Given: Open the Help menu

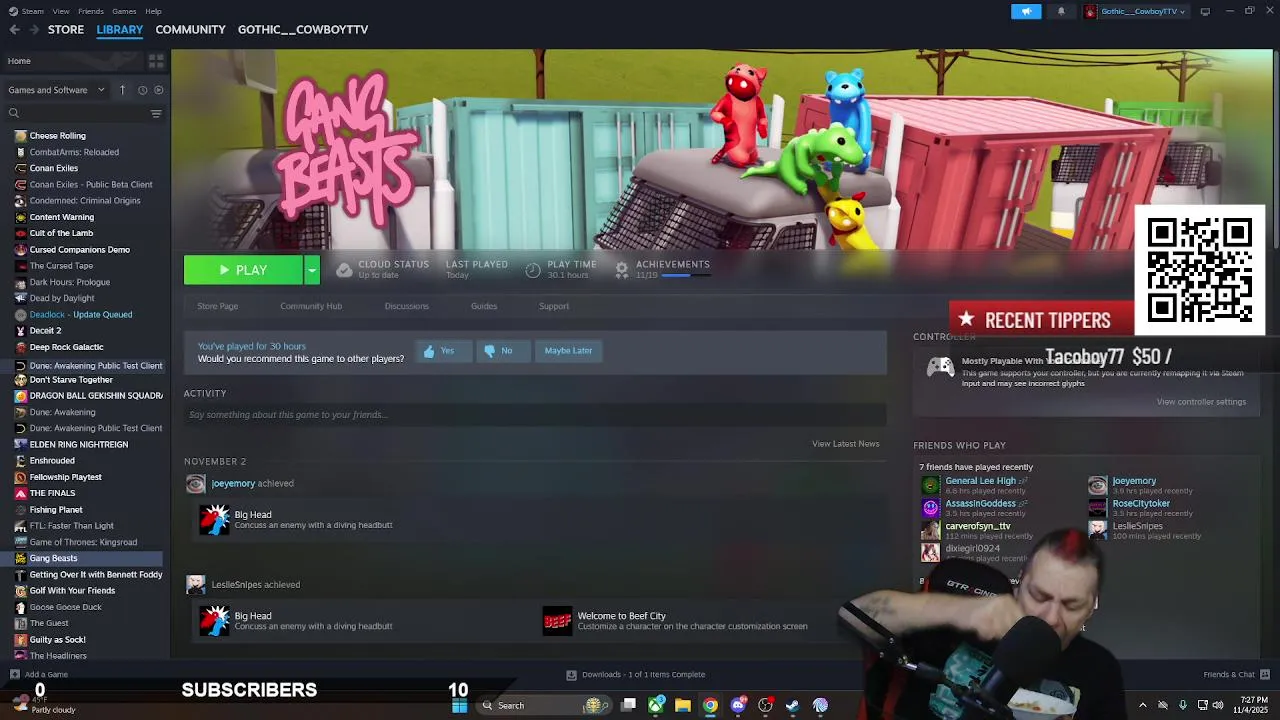Looking at the screenshot, I should click(x=153, y=11).
